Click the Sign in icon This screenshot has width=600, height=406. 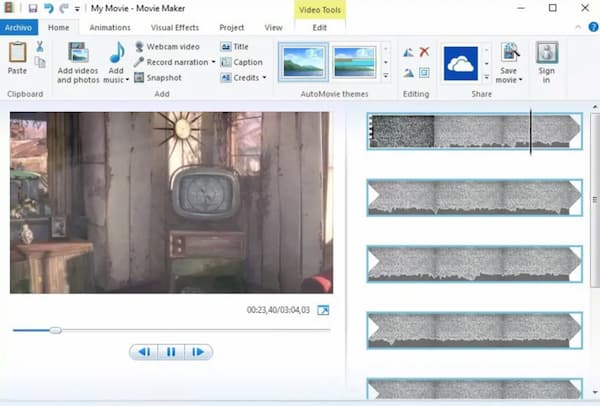[547, 52]
